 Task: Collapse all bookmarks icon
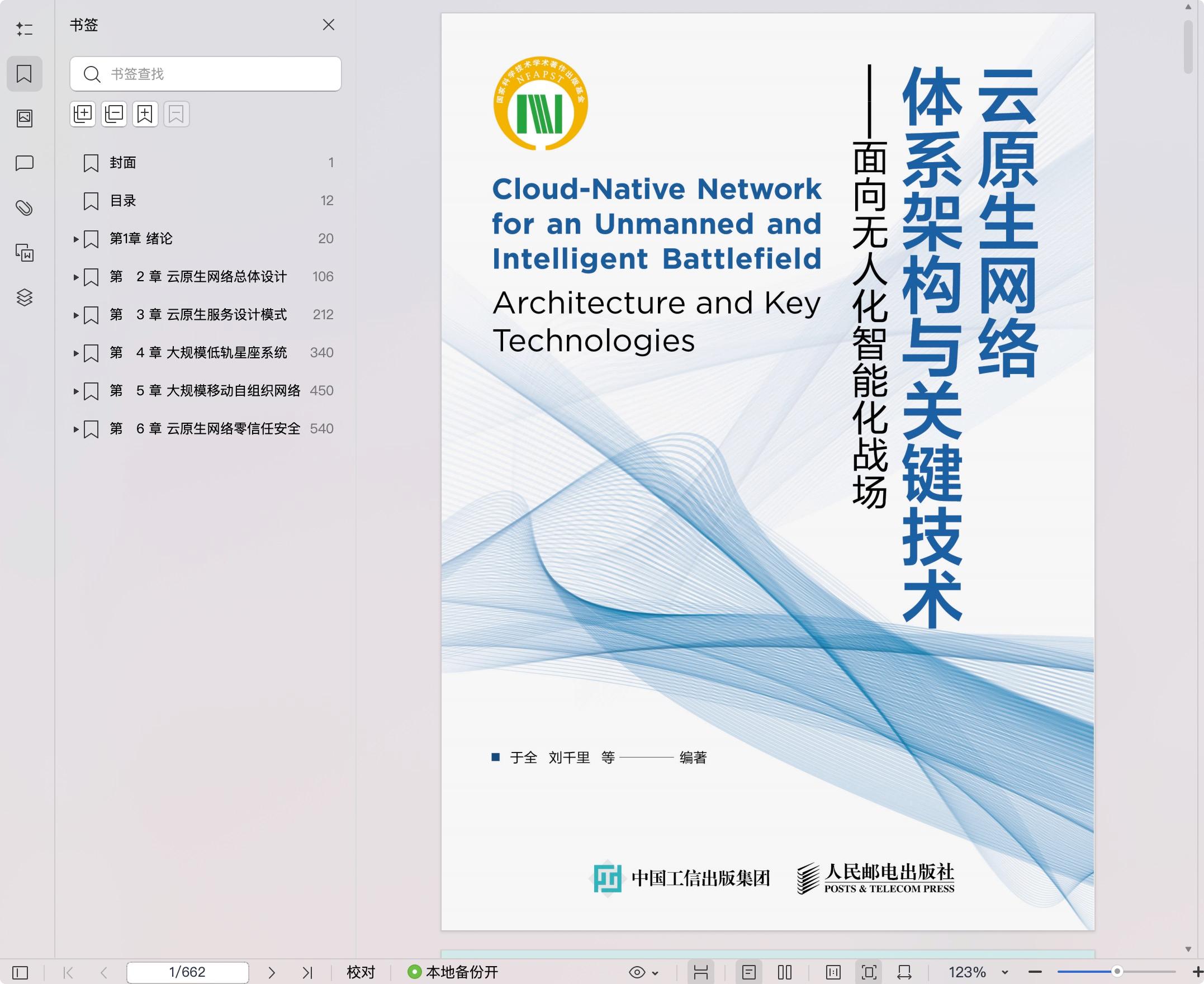pos(114,114)
